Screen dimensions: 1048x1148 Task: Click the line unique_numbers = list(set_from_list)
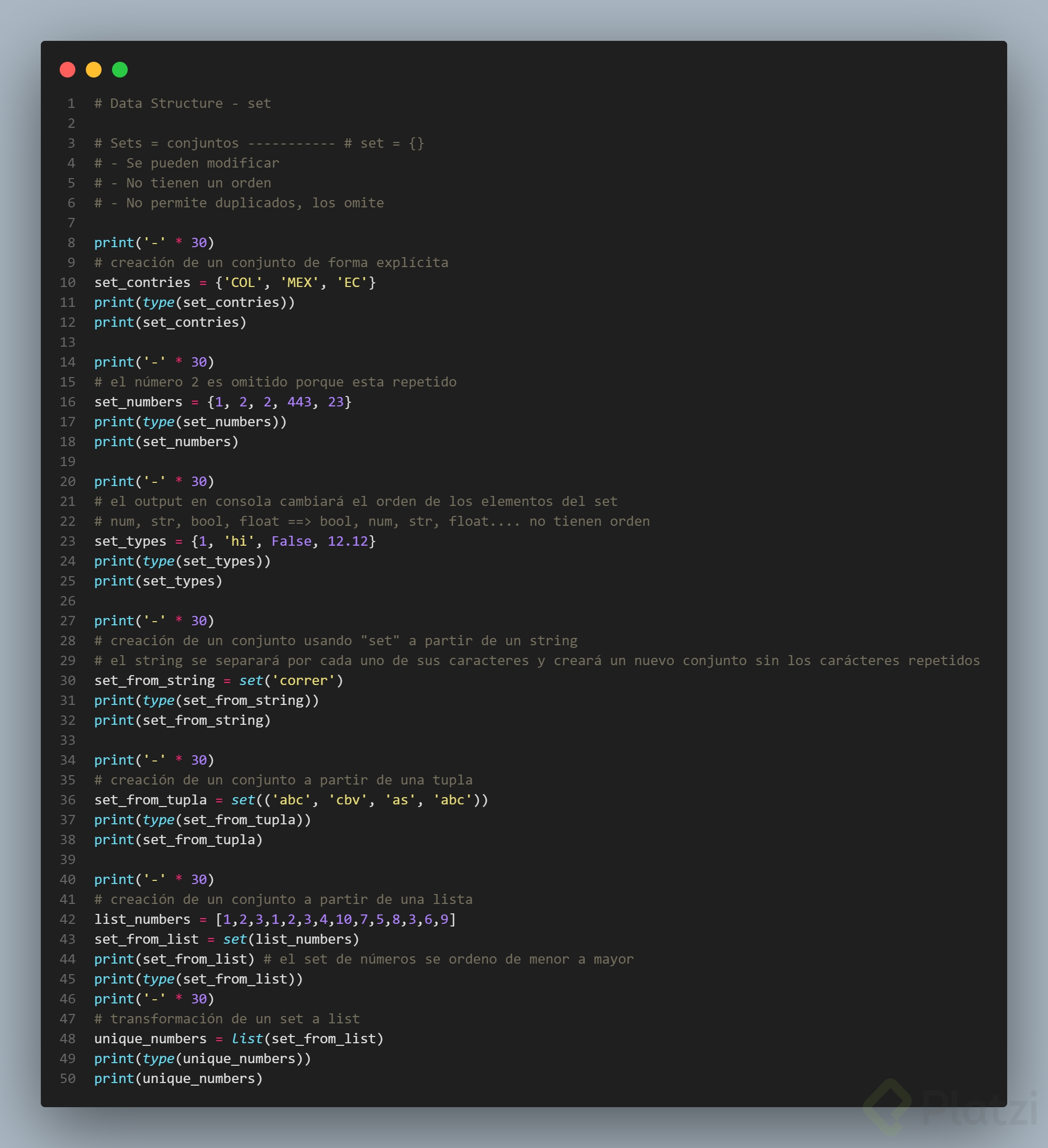pos(239,1039)
